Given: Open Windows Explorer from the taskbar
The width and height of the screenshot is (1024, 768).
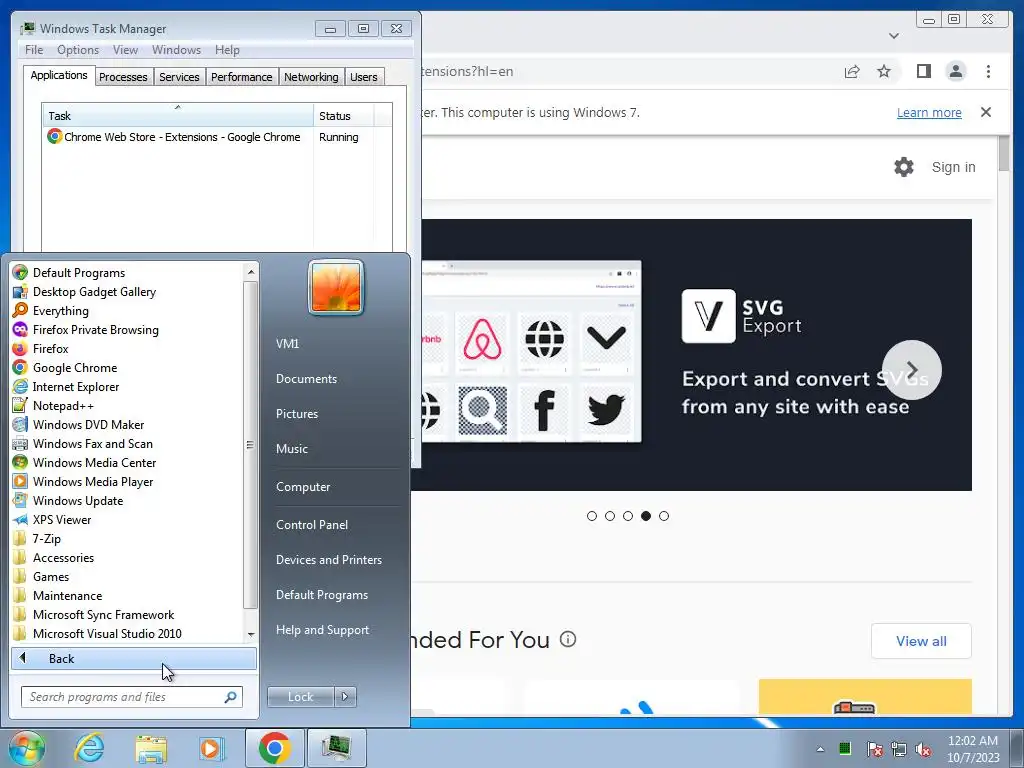Looking at the screenshot, I should (150, 748).
